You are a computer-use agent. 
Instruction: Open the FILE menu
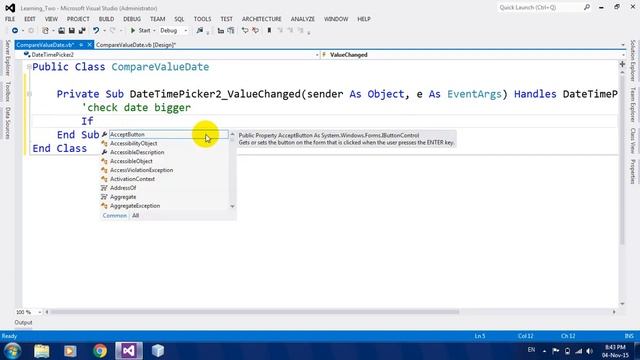[x=10, y=19]
